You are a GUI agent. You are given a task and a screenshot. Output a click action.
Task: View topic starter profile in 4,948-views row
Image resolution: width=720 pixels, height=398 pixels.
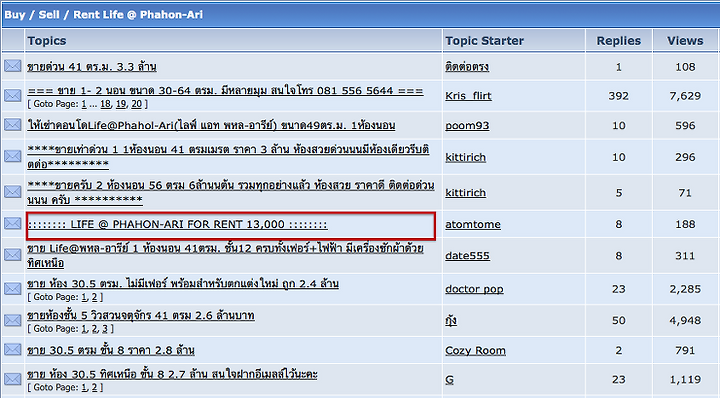click(451, 320)
